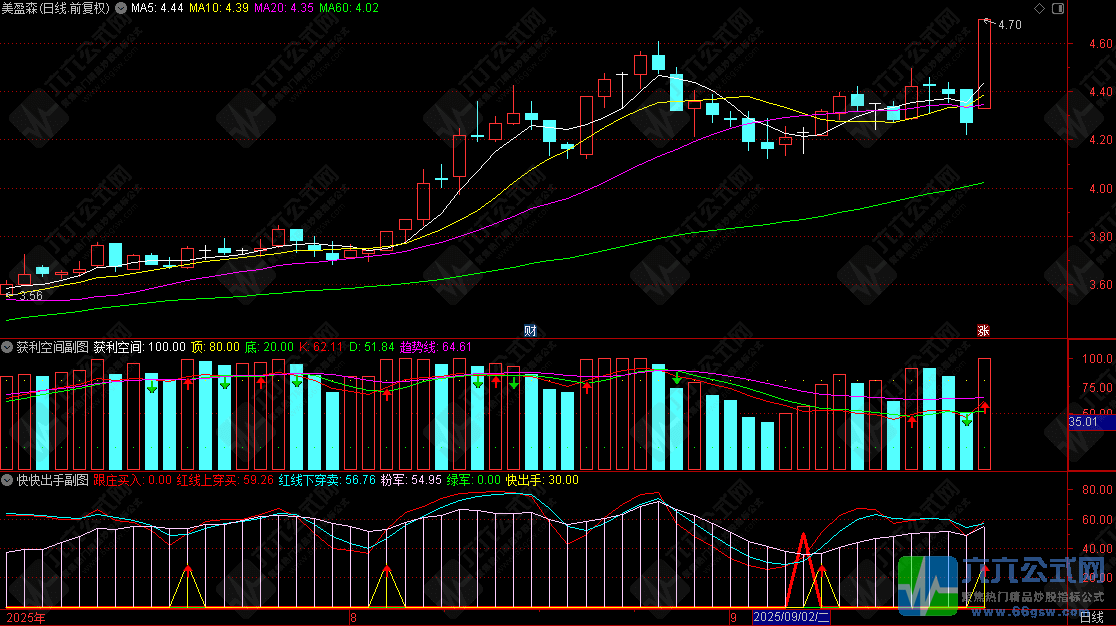Click the 3.56 low price annotation
The width and height of the screenshot is (1116, 626).
coord(31,295)
